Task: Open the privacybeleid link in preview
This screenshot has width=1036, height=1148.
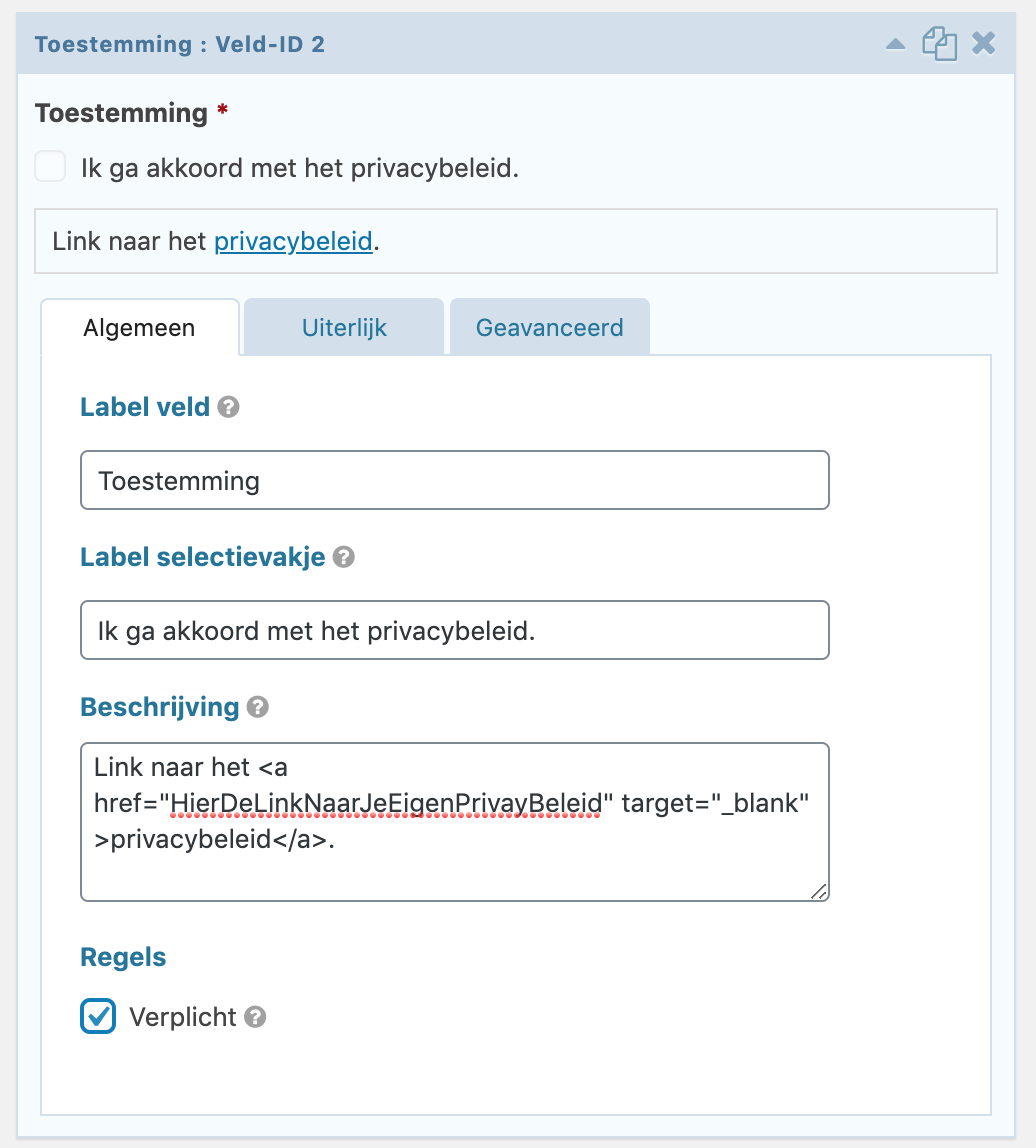Action: [293, 241]
